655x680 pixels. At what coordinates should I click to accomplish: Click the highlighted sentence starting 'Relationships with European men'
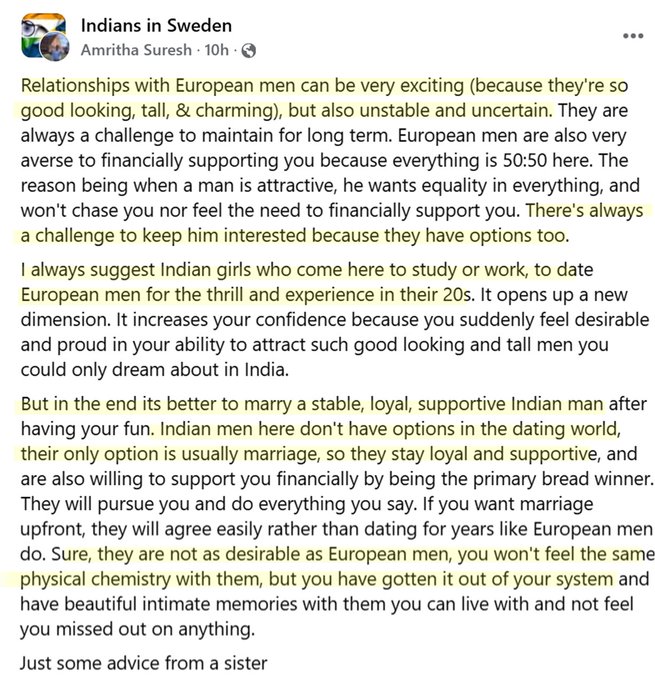pyautogui.click(x=324, y=98)
